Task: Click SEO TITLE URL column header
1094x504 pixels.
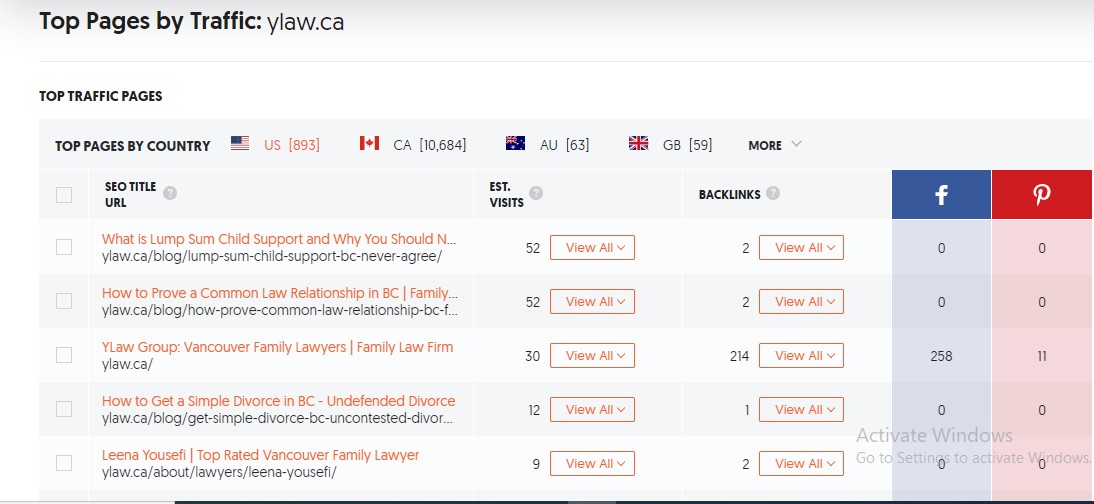Action: tap(130, 195)
